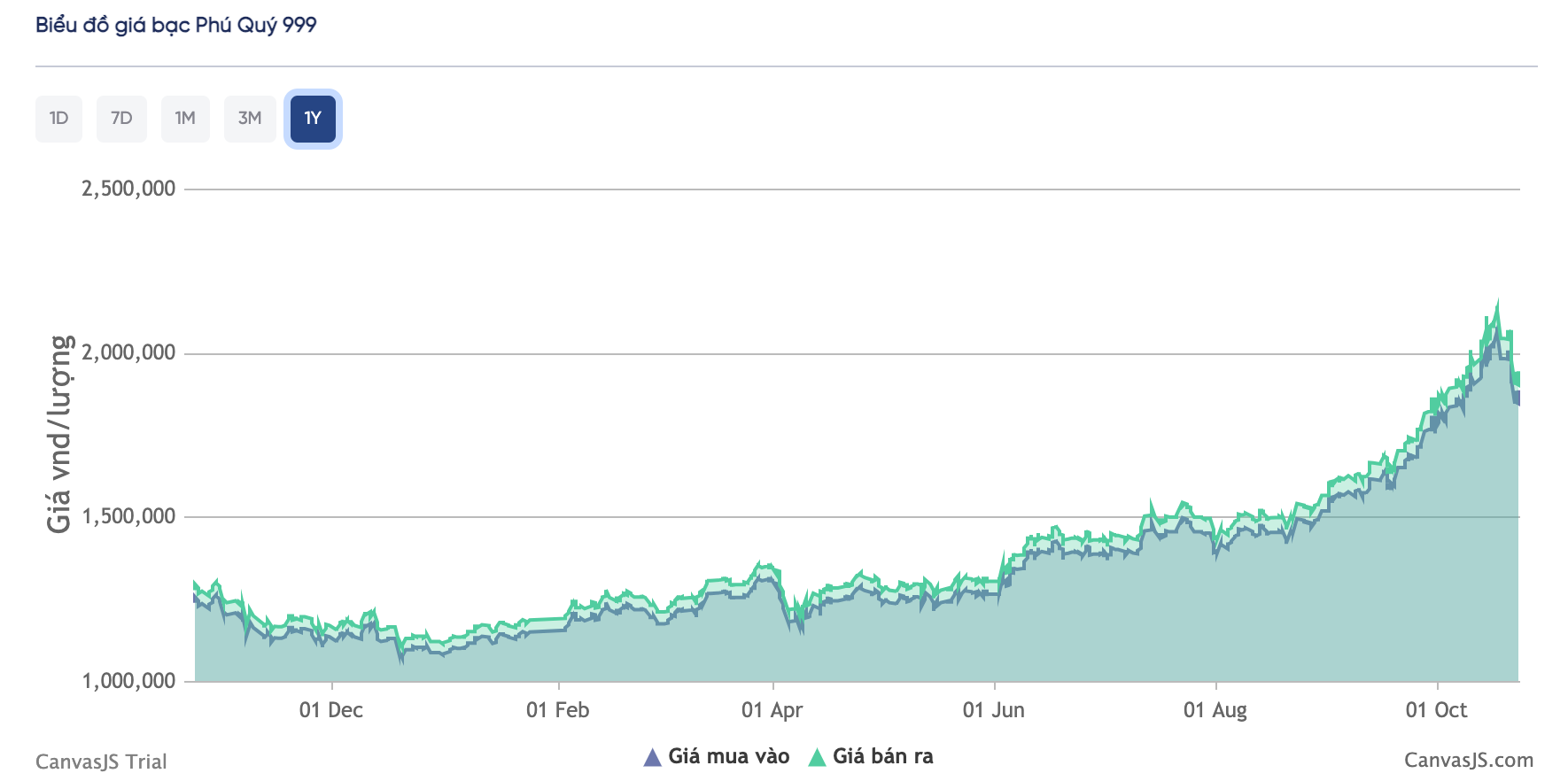Click the '01 Feb' x-axis label

click(x=557, y=710)
